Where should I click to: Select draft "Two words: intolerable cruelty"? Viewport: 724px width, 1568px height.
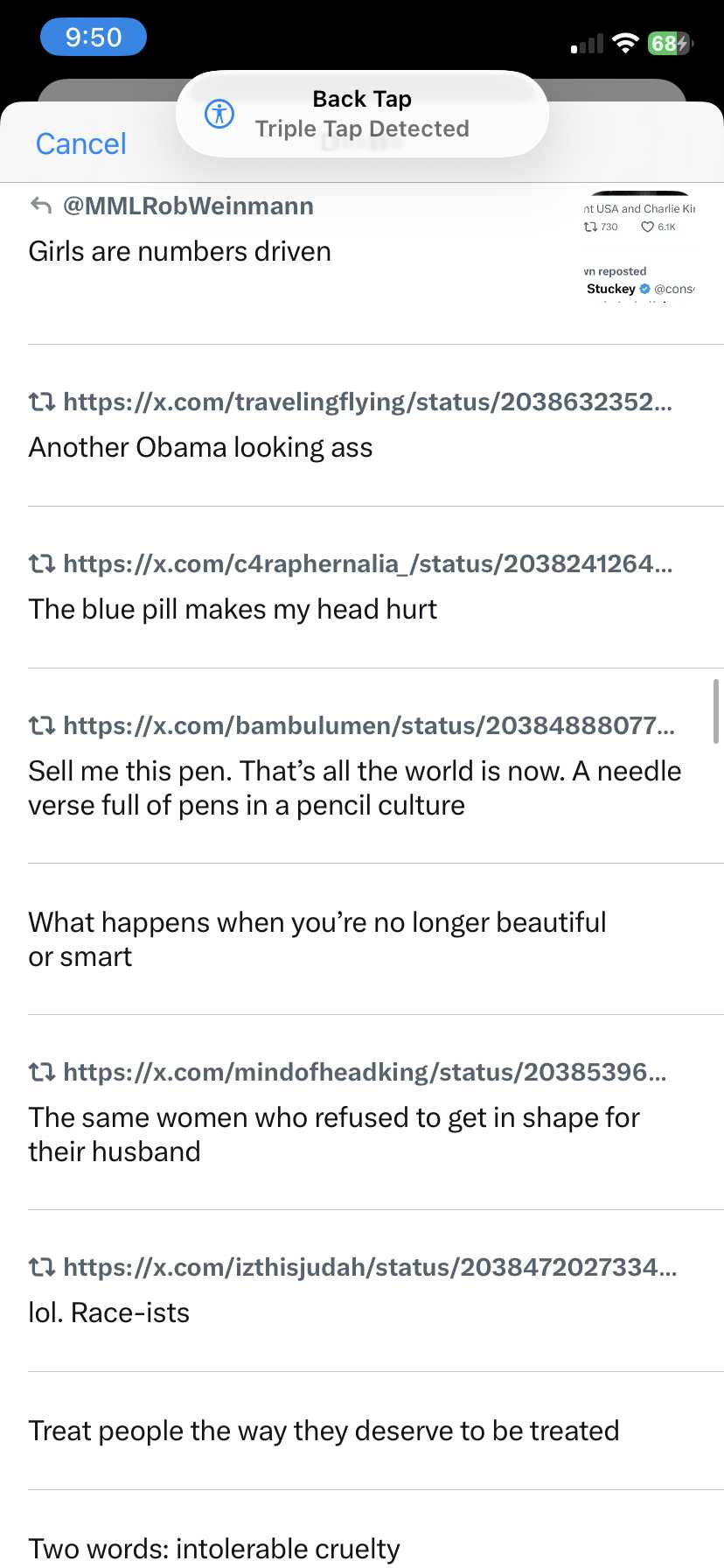214,1548
